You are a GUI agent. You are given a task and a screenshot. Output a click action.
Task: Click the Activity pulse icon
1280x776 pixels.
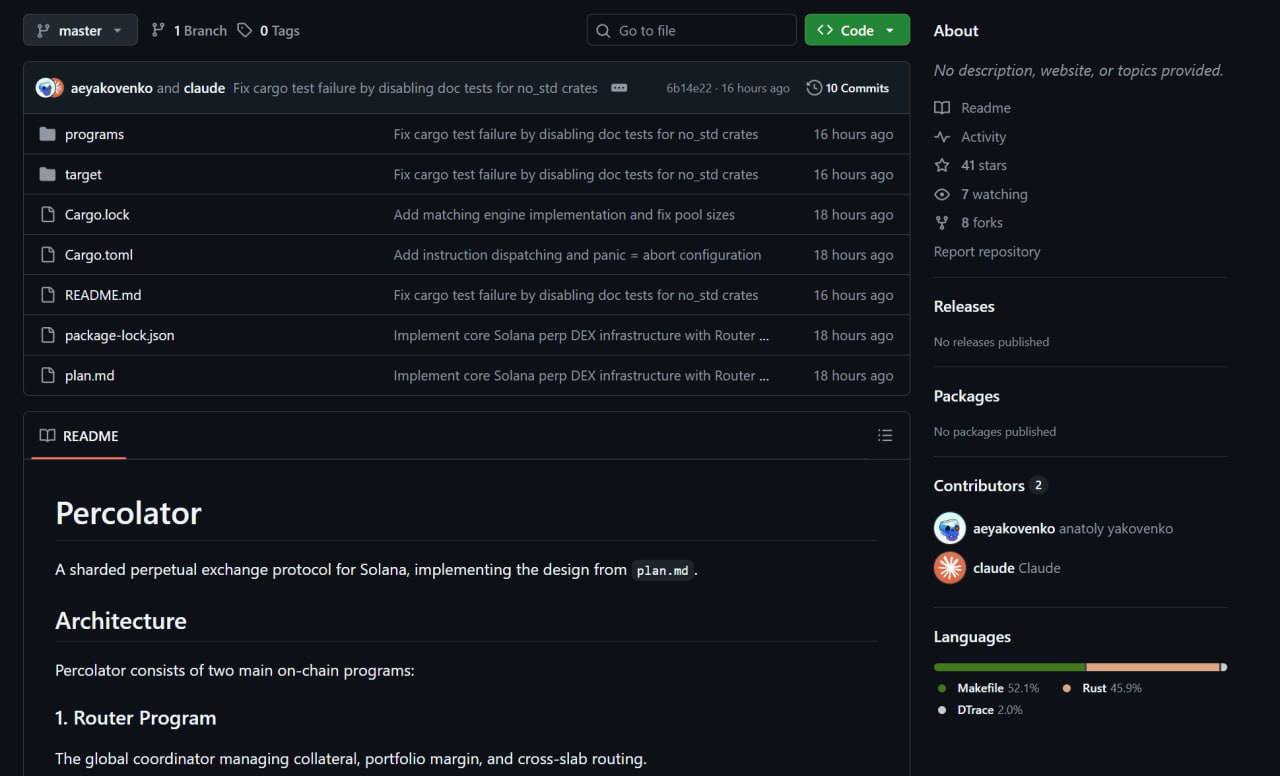(x=942, y=137)
